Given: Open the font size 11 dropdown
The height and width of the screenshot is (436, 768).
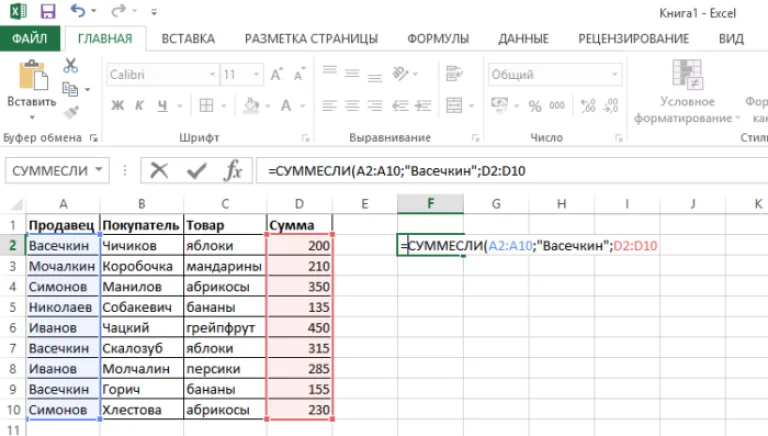Looking at the screenshot, I should coord(256,74).
